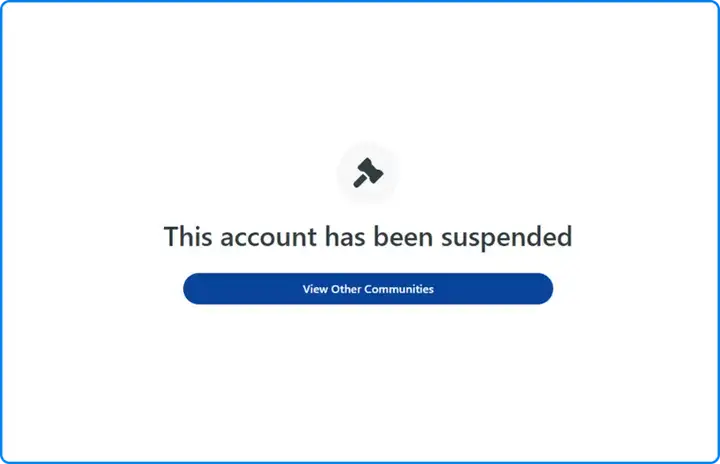Click the word 'Other' on the button
This screenshot has height=464, width=720.
[x=346, y=289]
